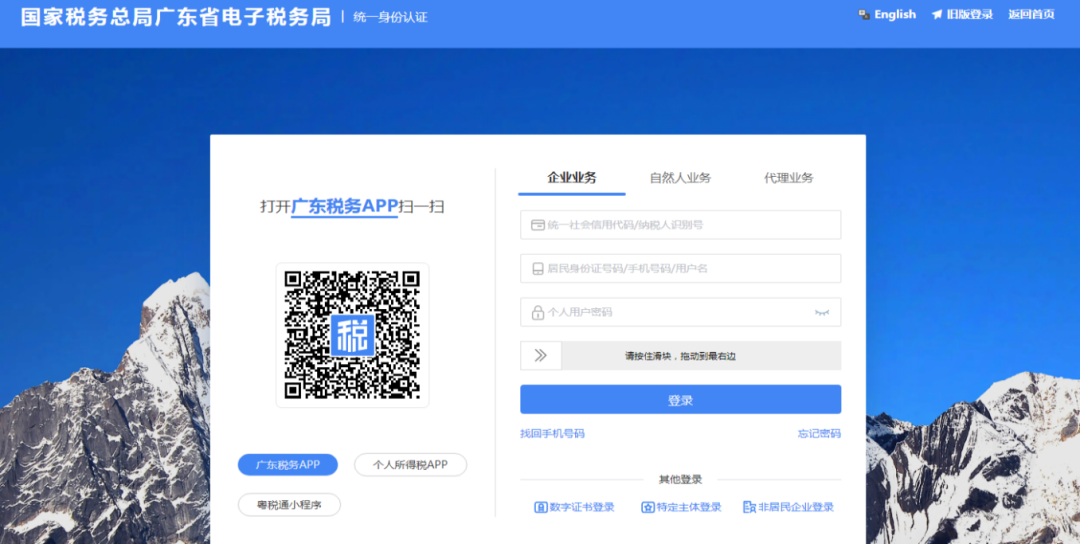
Task: Click the card icon in credit code field
Action: point(538,225)
